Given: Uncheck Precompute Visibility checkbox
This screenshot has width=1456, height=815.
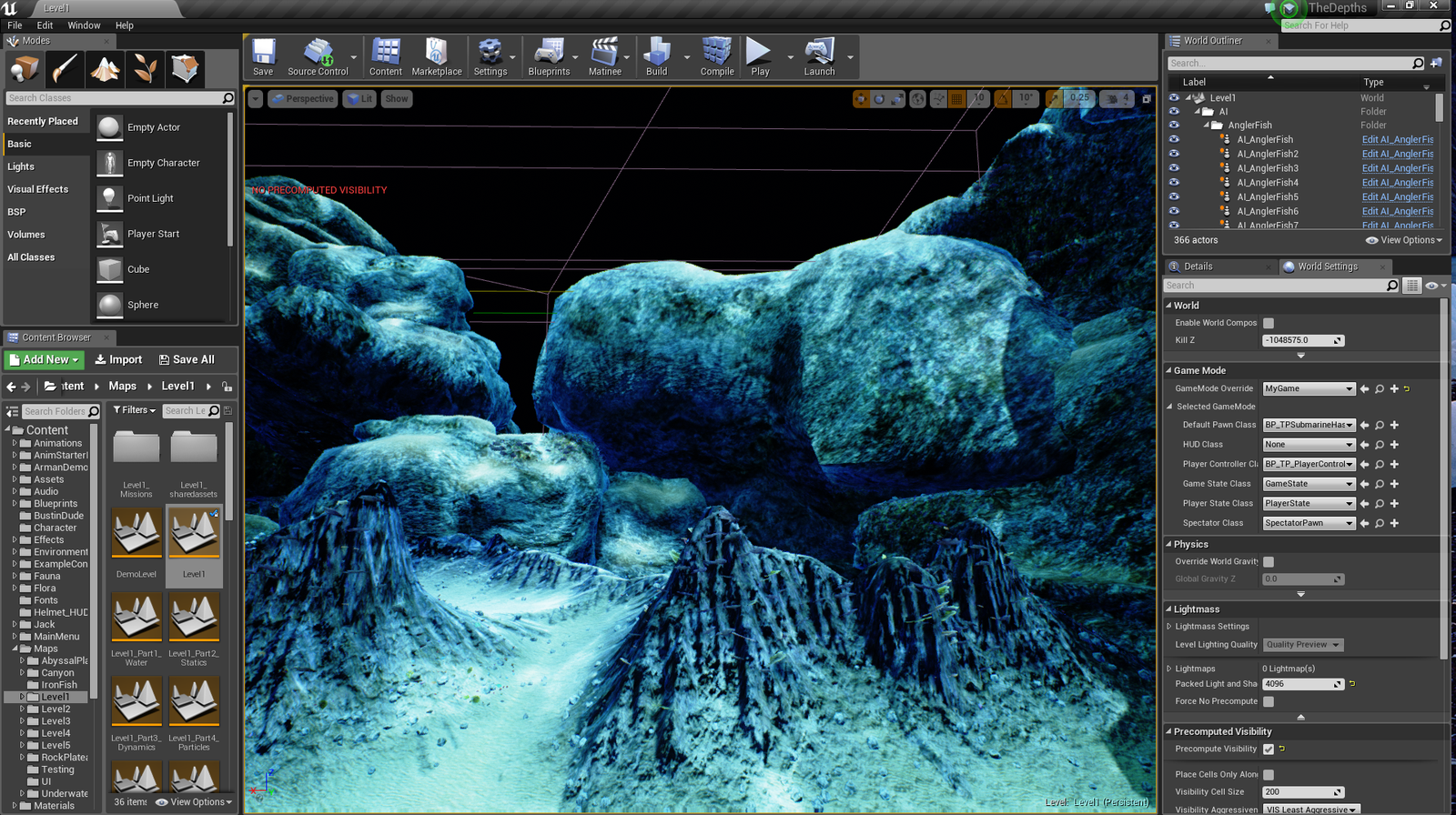Looking at the screenshot, I should 1269,750.
